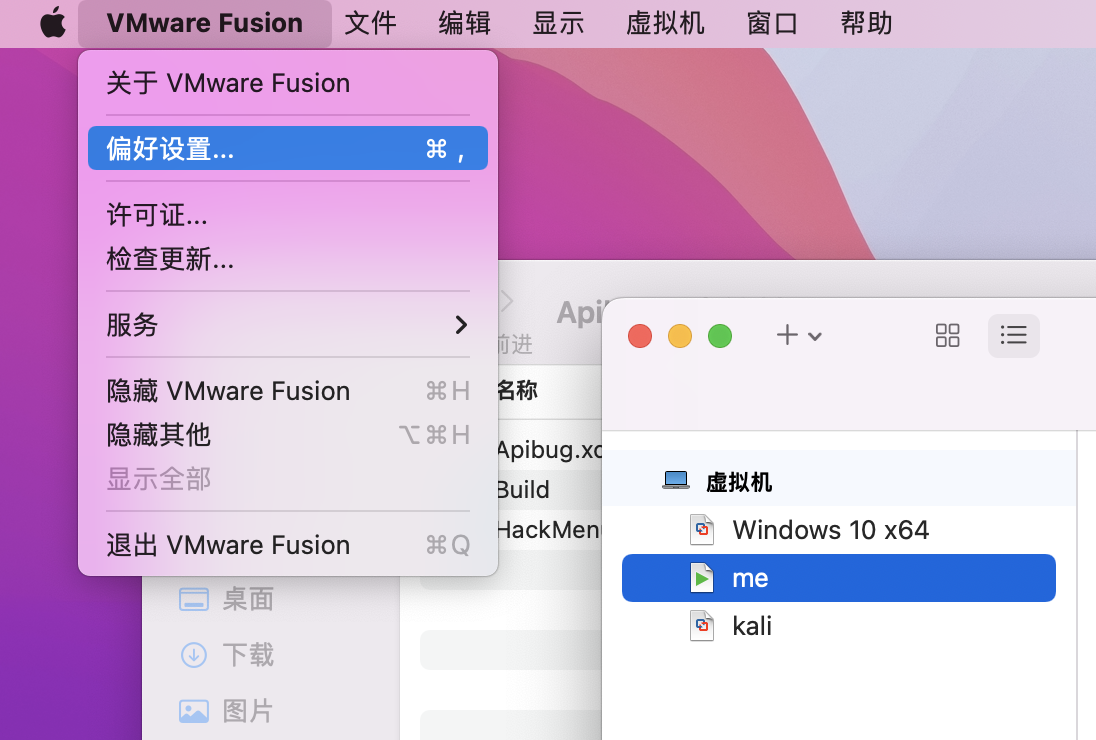This screenshot has width=1096, height=740.
Task: Expand the 服务 submenu
Action: coord(287,325)
